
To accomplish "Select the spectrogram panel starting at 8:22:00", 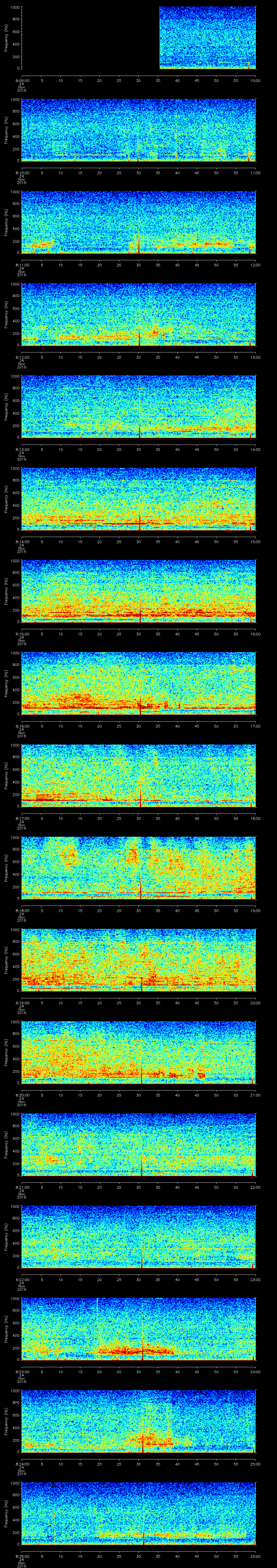I will pyautogui.click(x=139, y=1237).
